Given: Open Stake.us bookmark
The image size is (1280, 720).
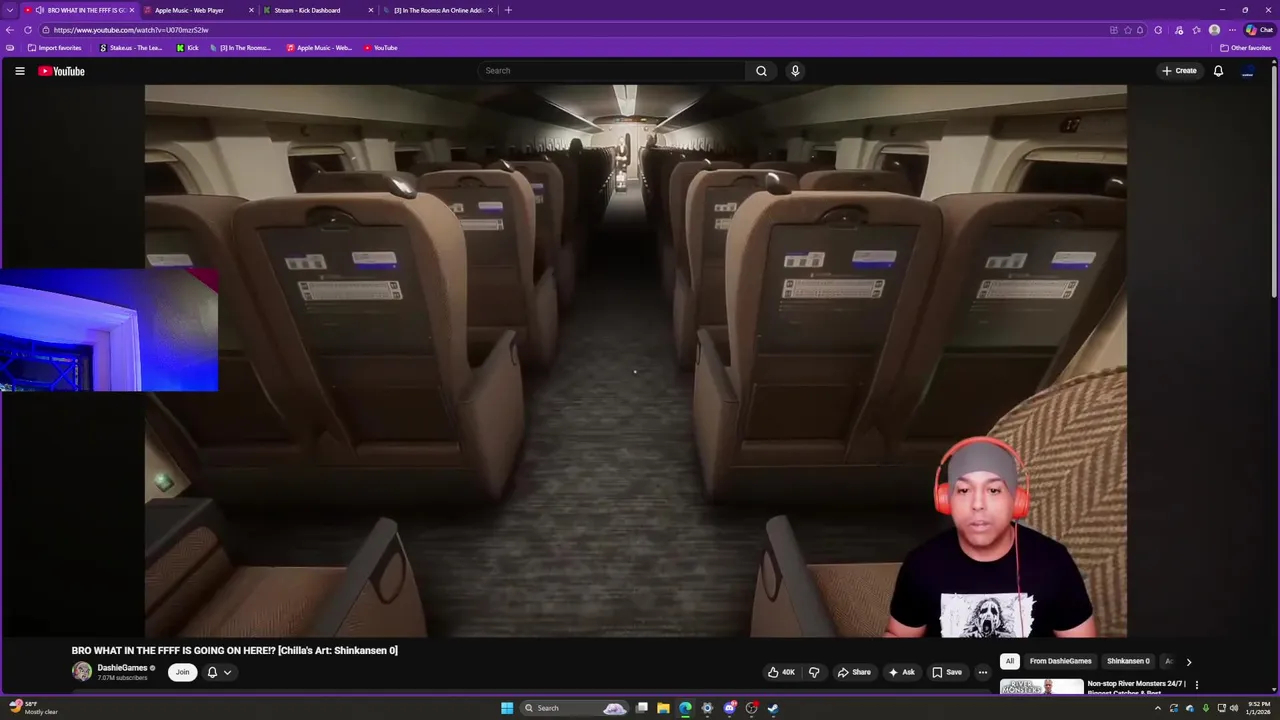Looking at the screenshot, I should click(130, 48).
